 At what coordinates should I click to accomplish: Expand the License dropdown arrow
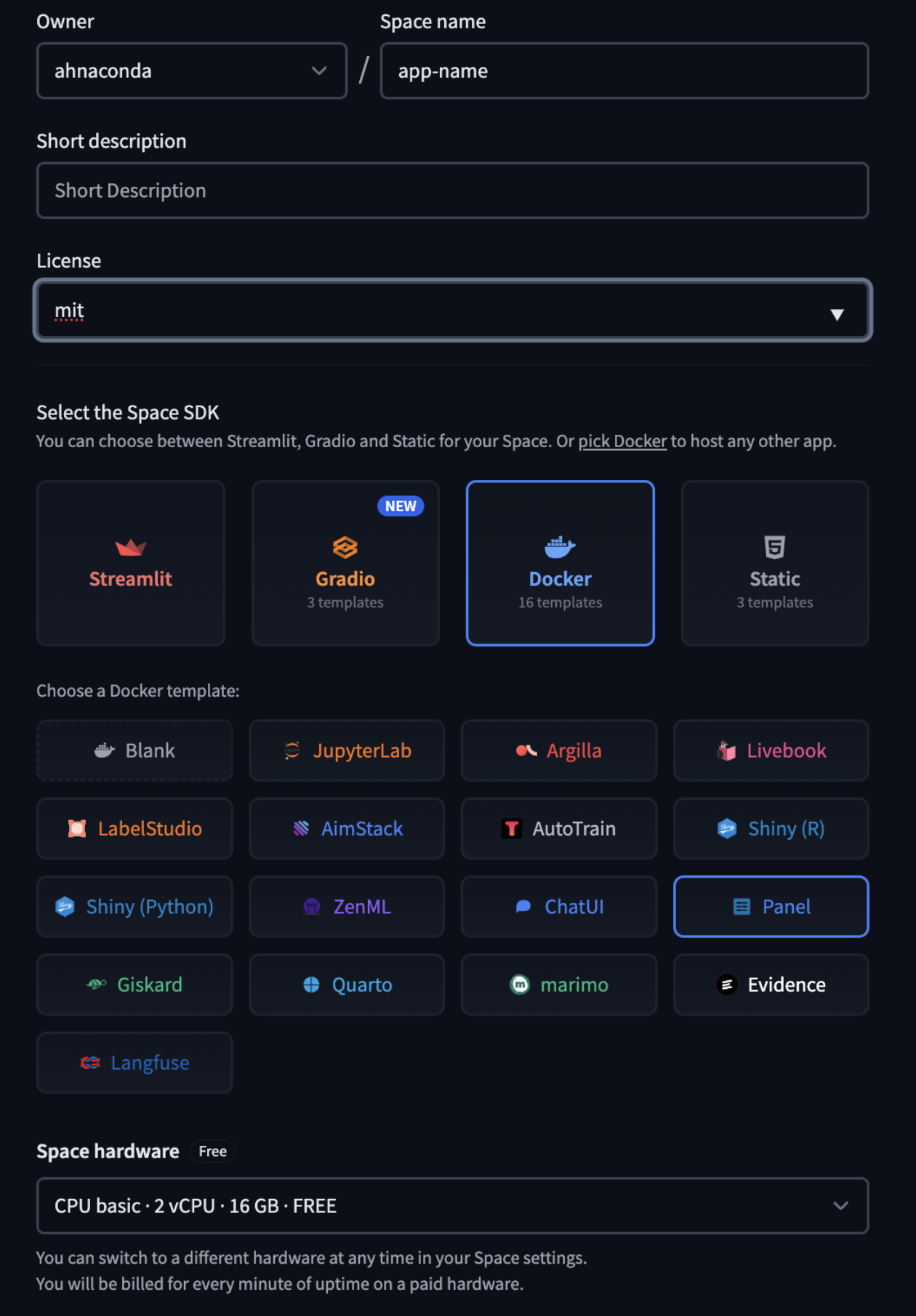[x=837, y=314]
